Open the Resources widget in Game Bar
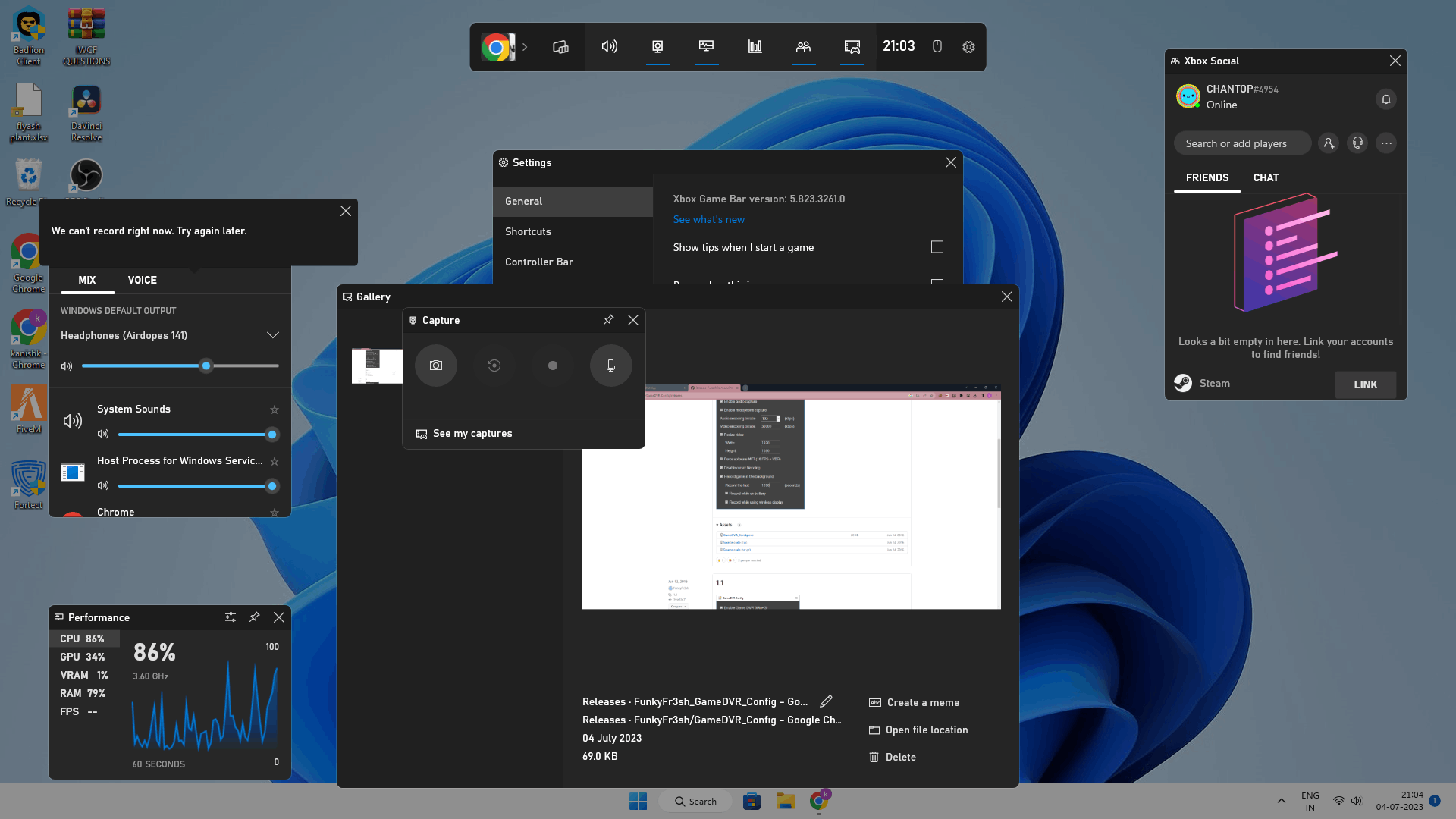Image resolution: width=1456 pixels, height=819 pixels. pyautogui.click(x=755, y=47)
